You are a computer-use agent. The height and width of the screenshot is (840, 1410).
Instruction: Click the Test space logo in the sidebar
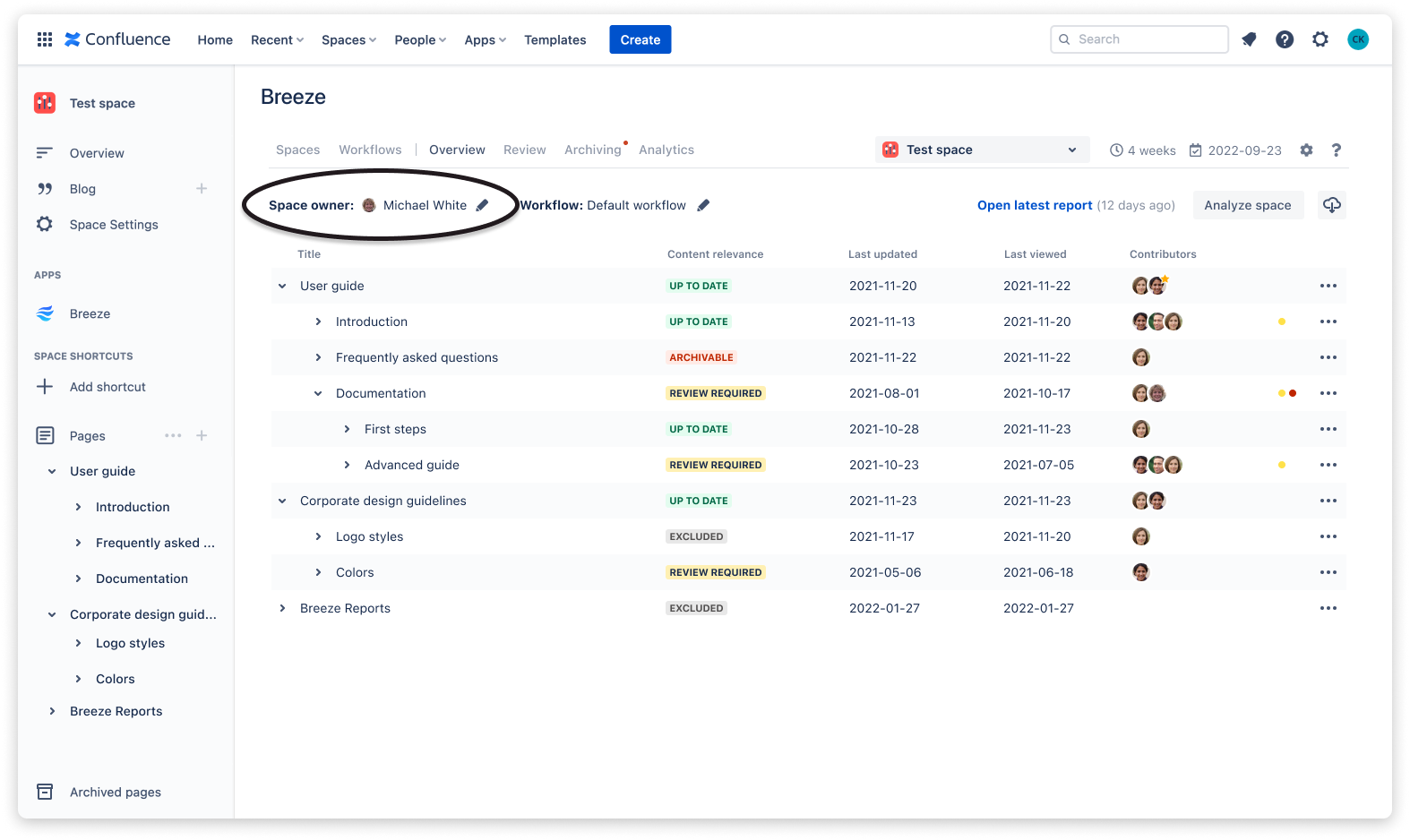(x=45, y=103)
